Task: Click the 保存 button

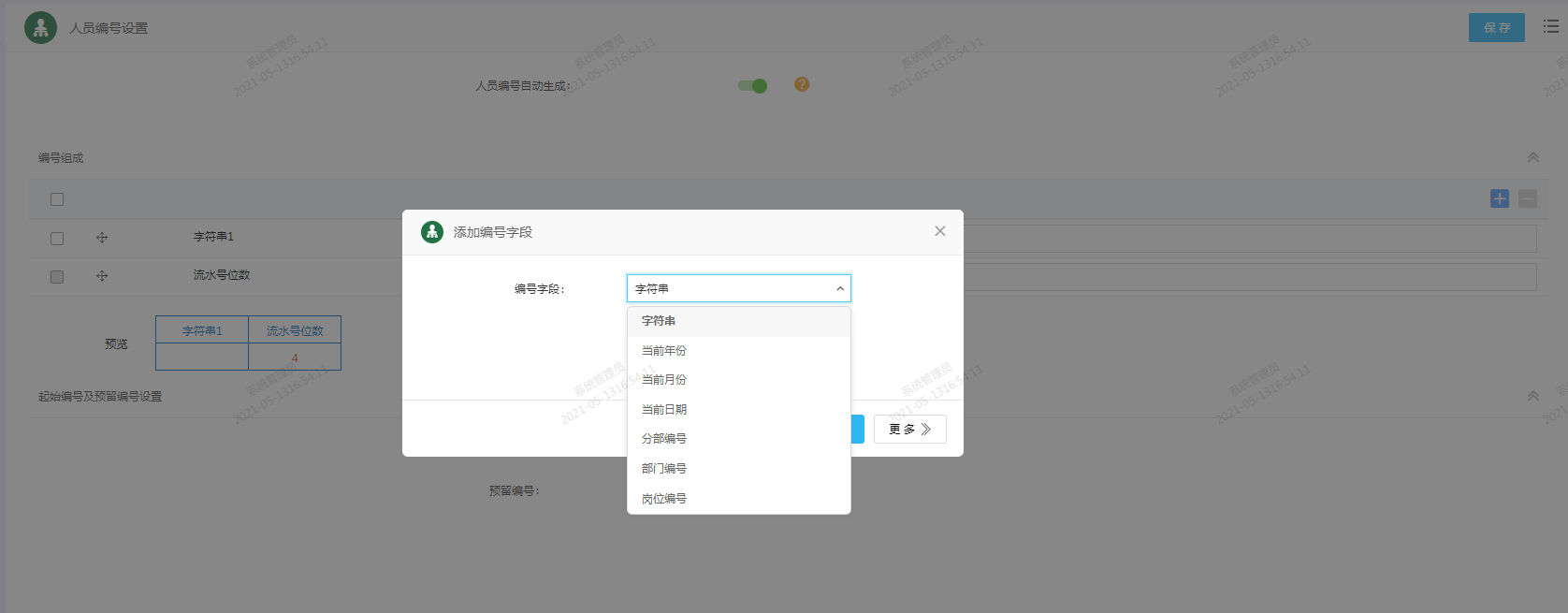Action: [x=1496, y=28]
